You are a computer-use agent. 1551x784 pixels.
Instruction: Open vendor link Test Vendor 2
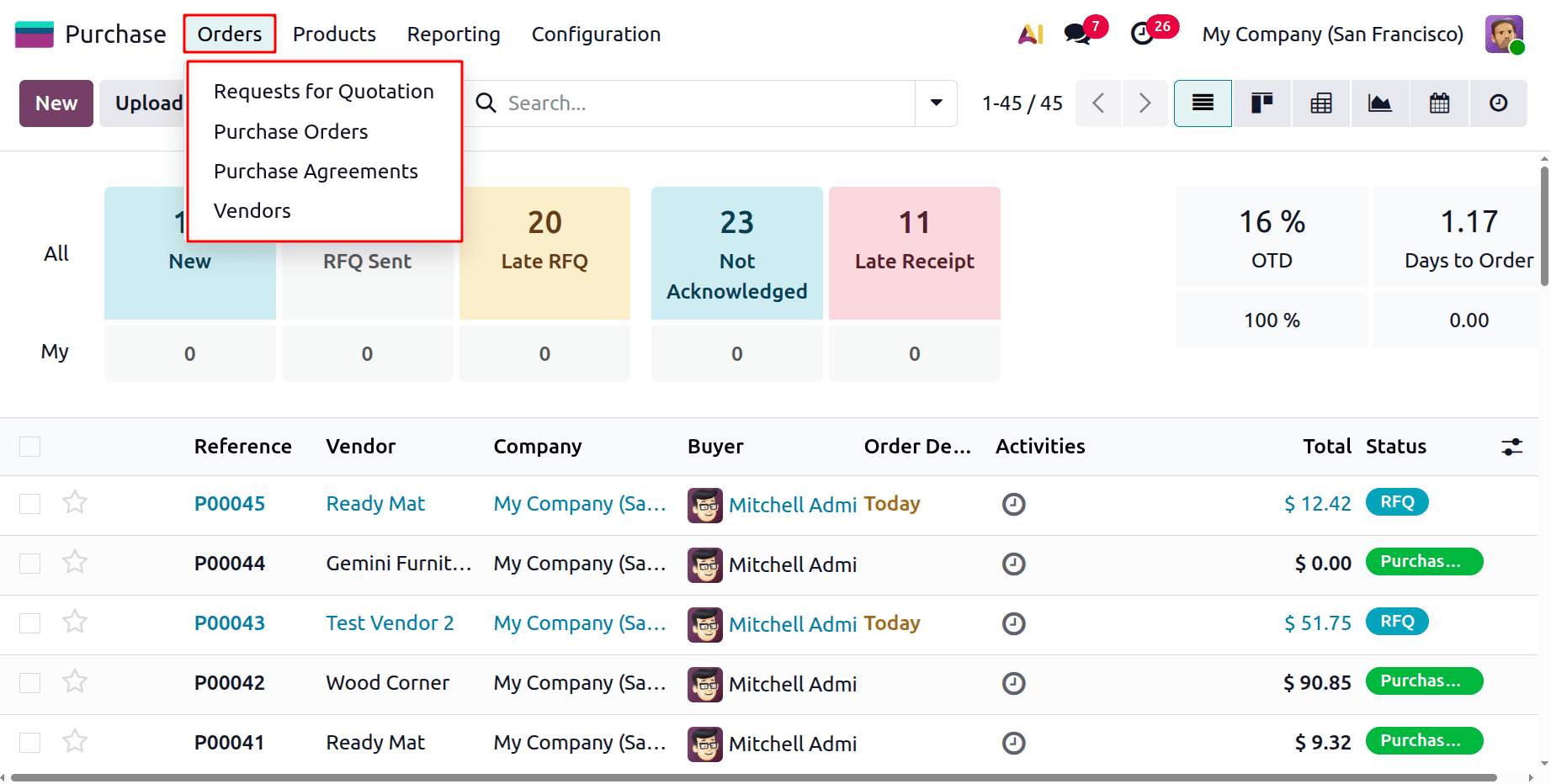[389, 622]
